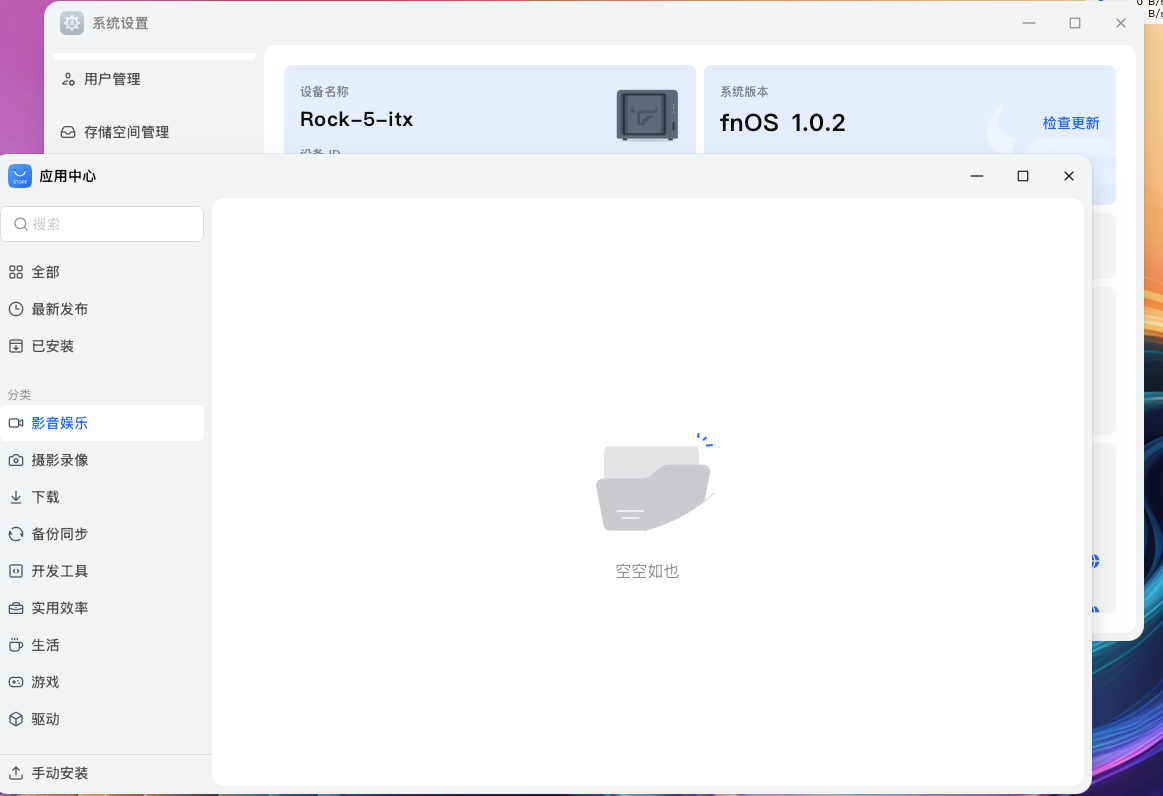This screenshot has width=1163, height=796.
Task: Open the 下载 category
Action: point(102,497)
